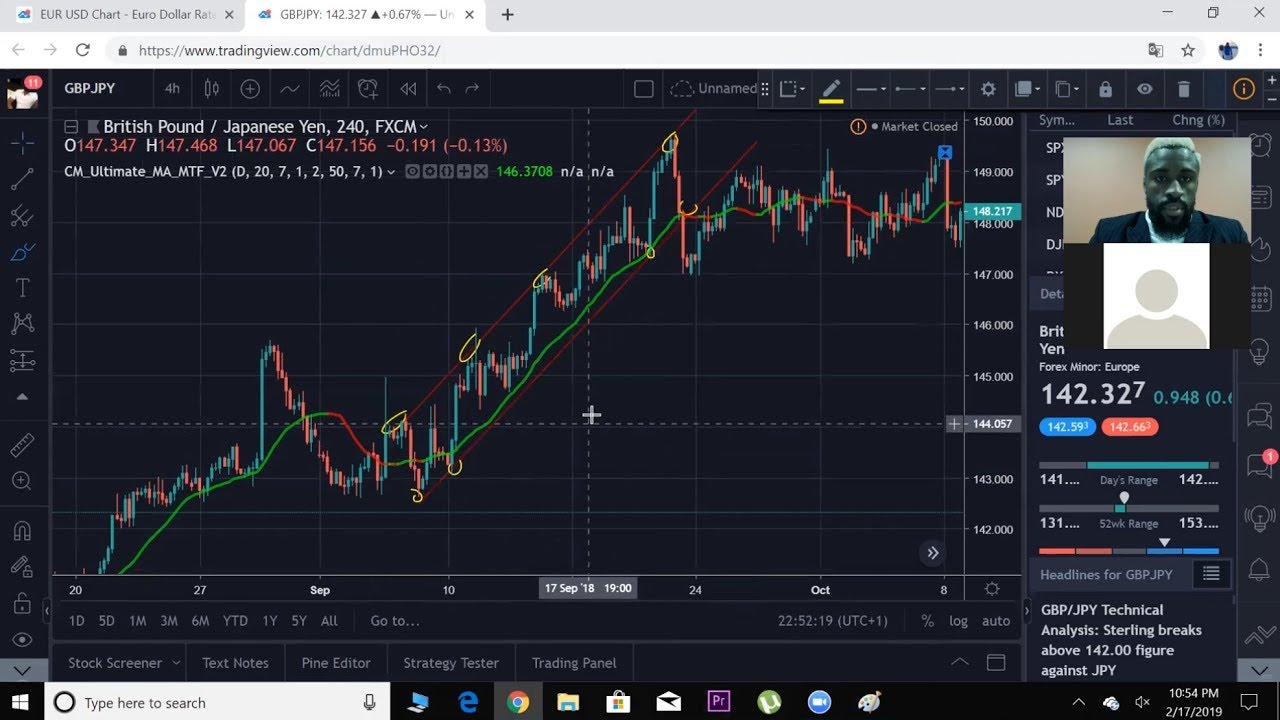Viewport: 1280px width, 720px height.
Task: Click the orange info icon at top right
Action: (x=1244, y=89)
